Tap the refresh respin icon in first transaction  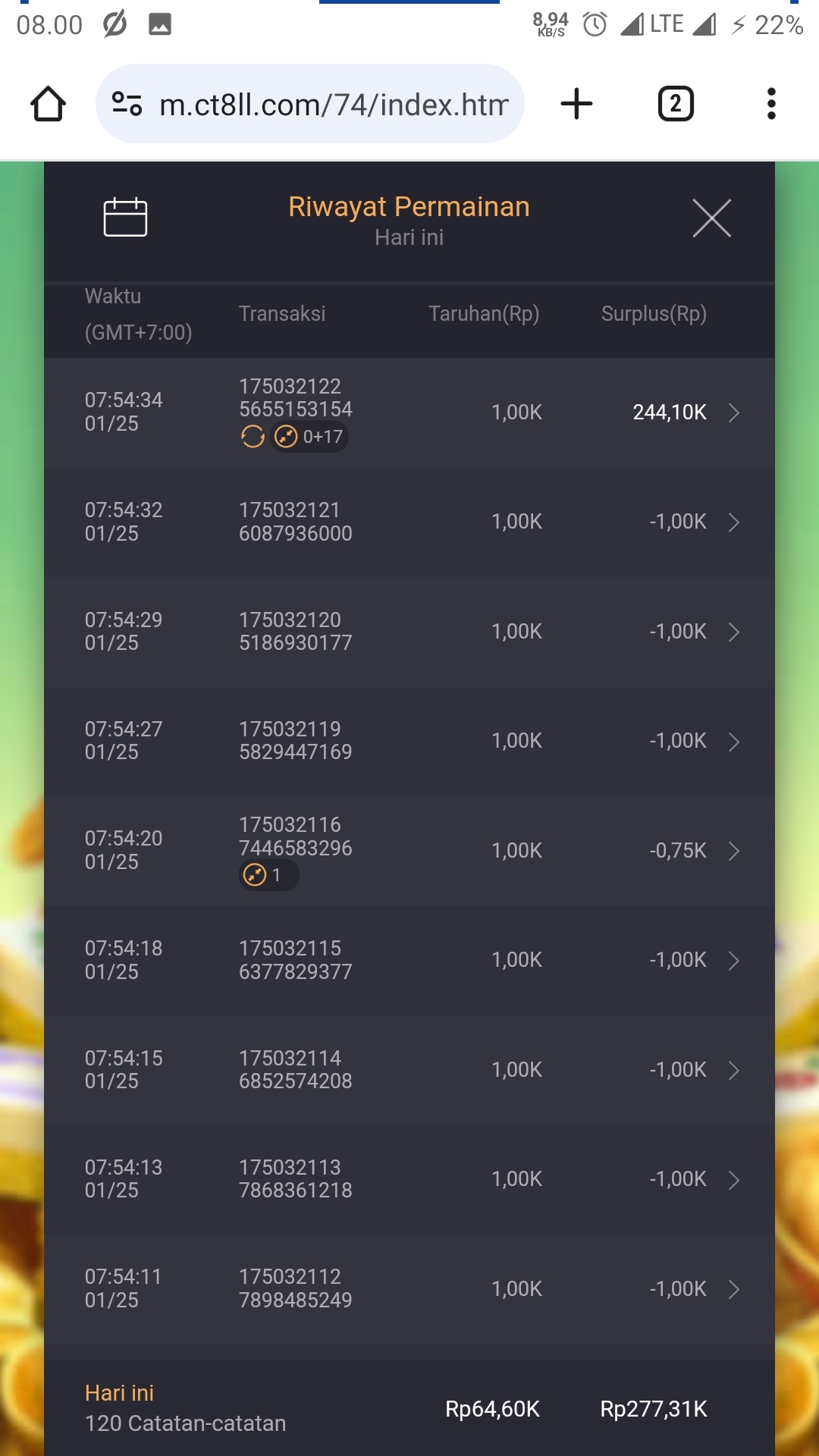253,437
